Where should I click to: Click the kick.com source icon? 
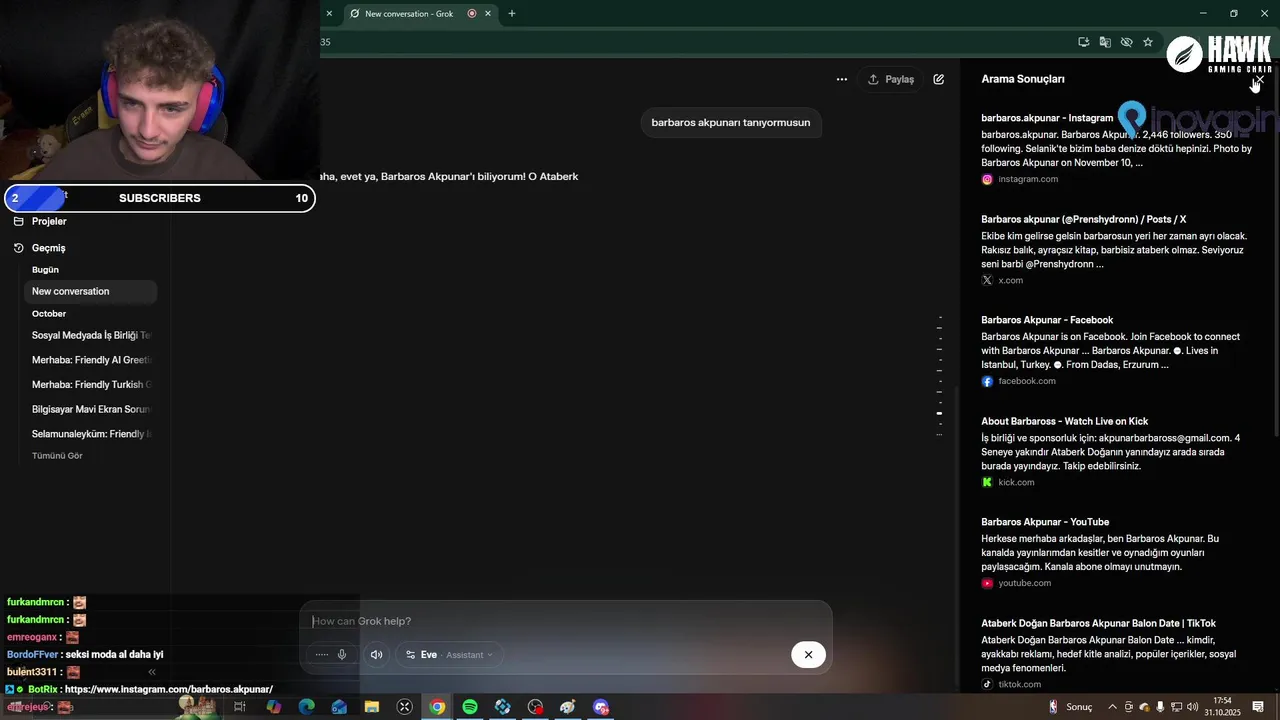(x=987, y=482)
